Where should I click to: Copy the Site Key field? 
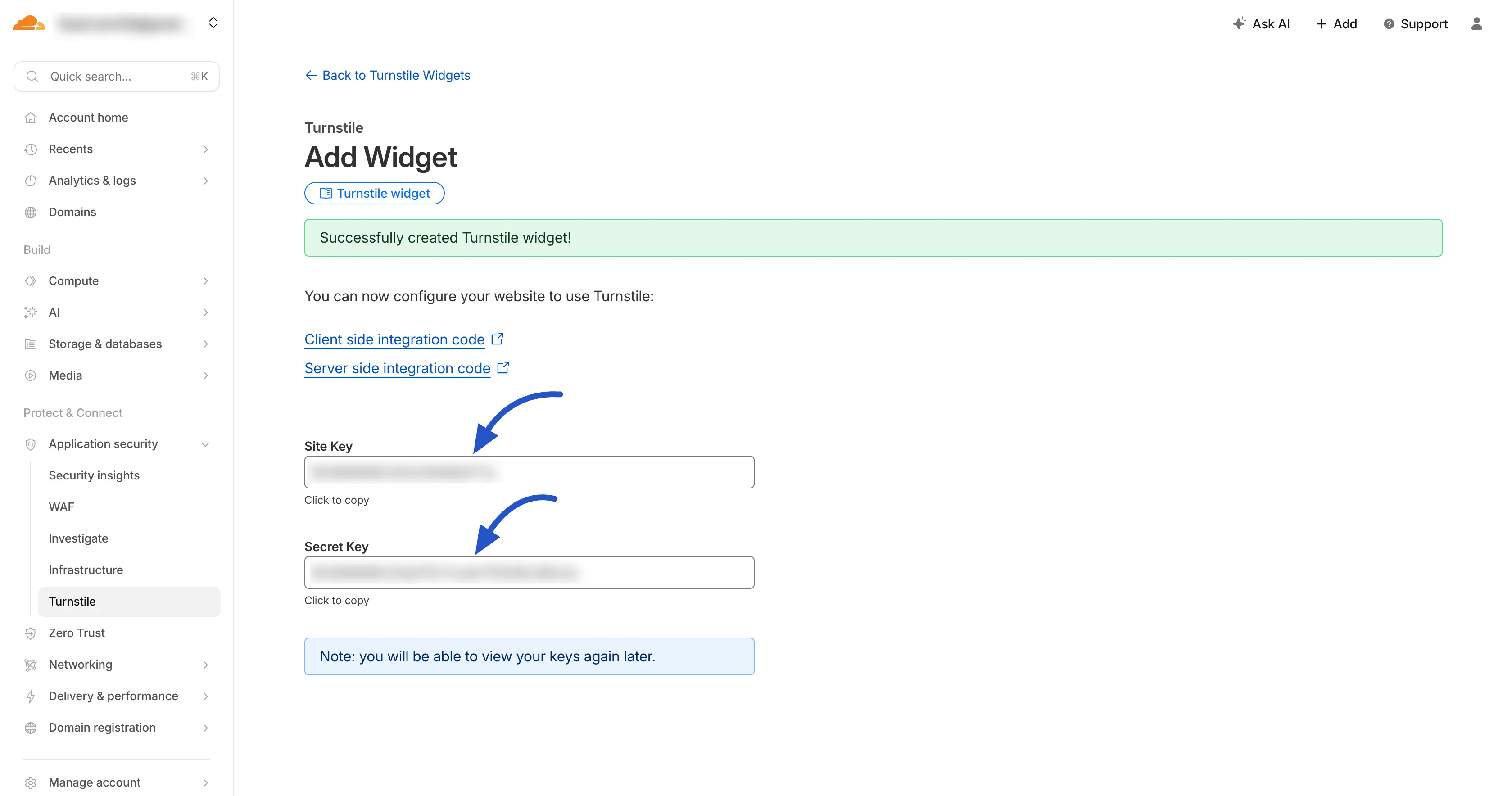tap(528, 471)
